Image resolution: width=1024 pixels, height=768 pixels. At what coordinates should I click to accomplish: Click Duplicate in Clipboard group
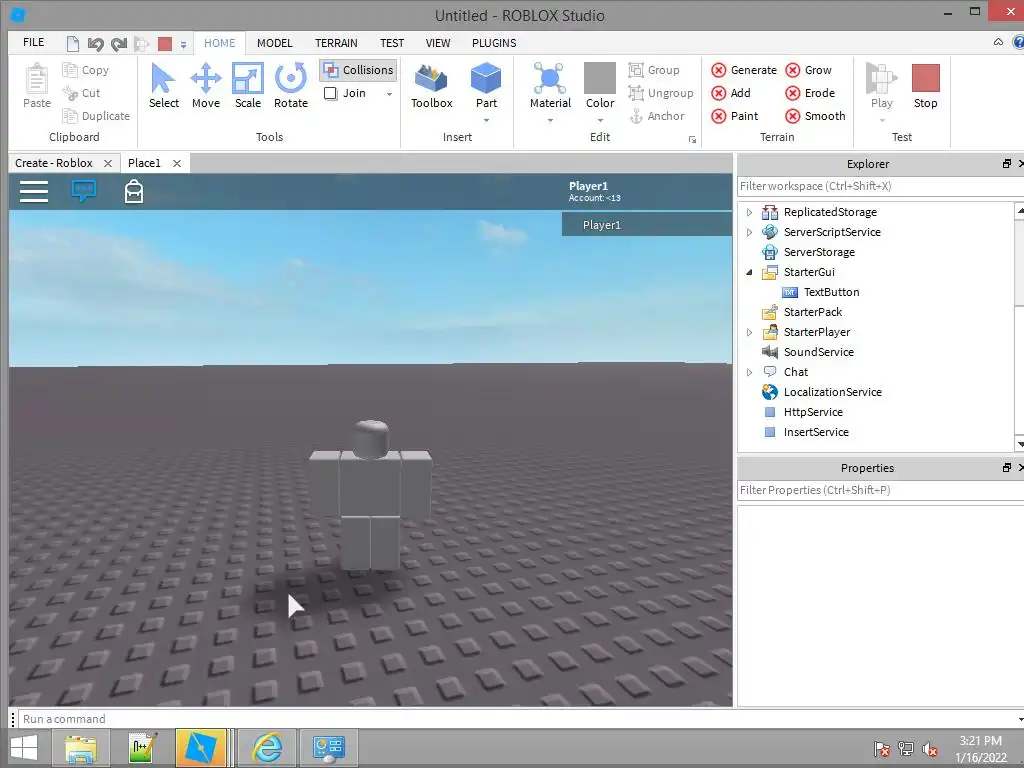pyautogui.click(x=96, y=116)
